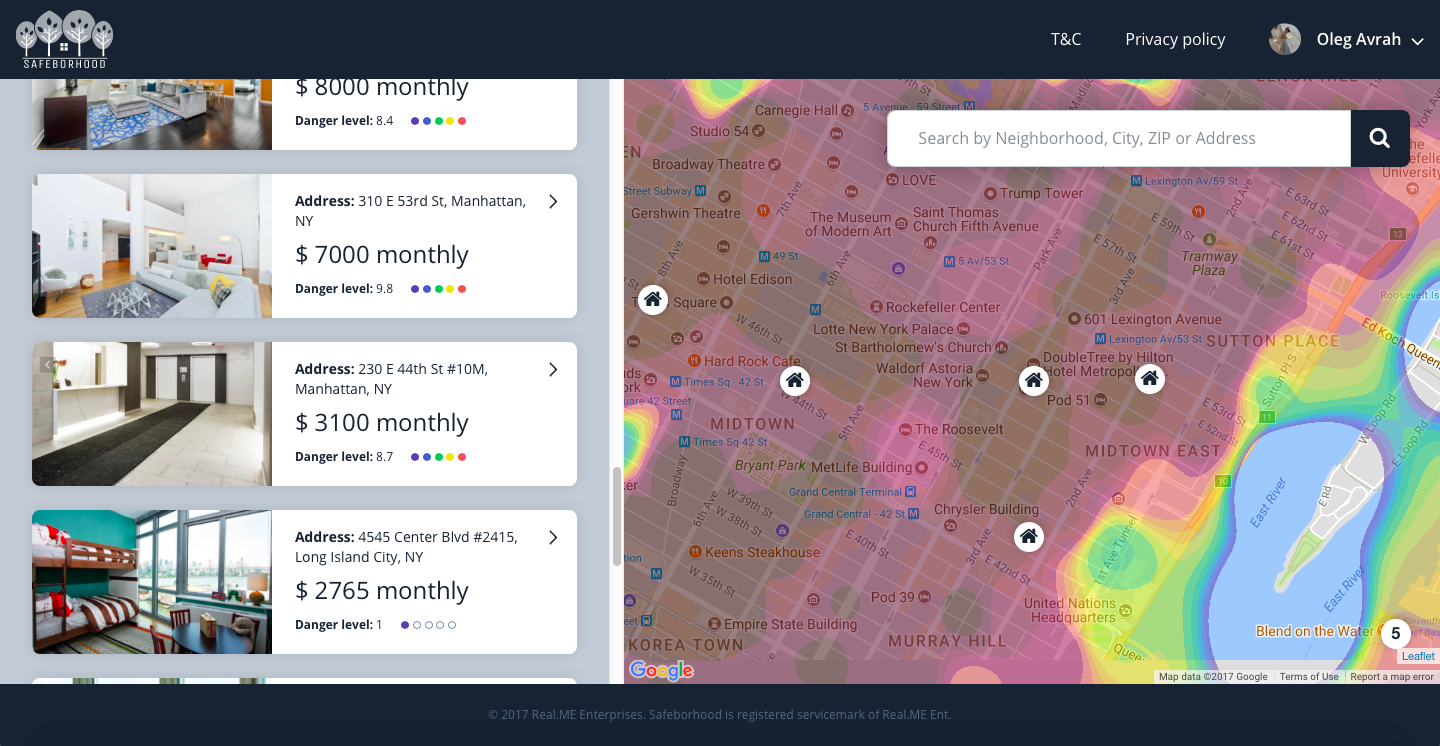
Task: Click the listings panel scrollbar
Action: point(616,516)
